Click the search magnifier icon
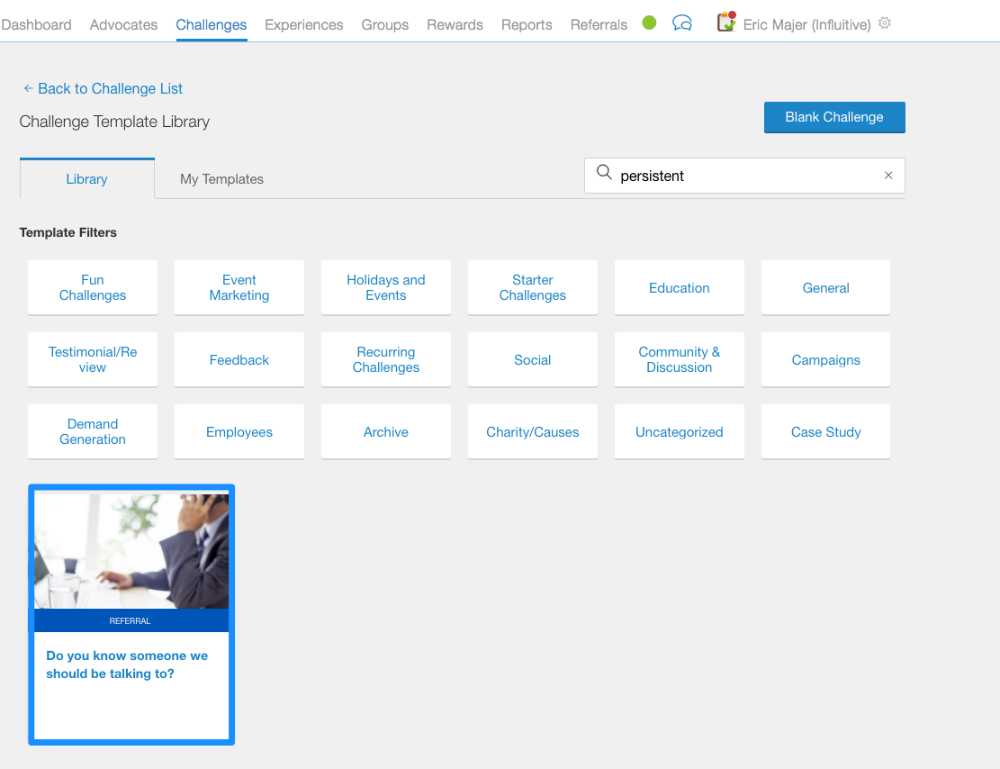The height and width of the screenshot is (769, 1000). (x=604, y=172)
